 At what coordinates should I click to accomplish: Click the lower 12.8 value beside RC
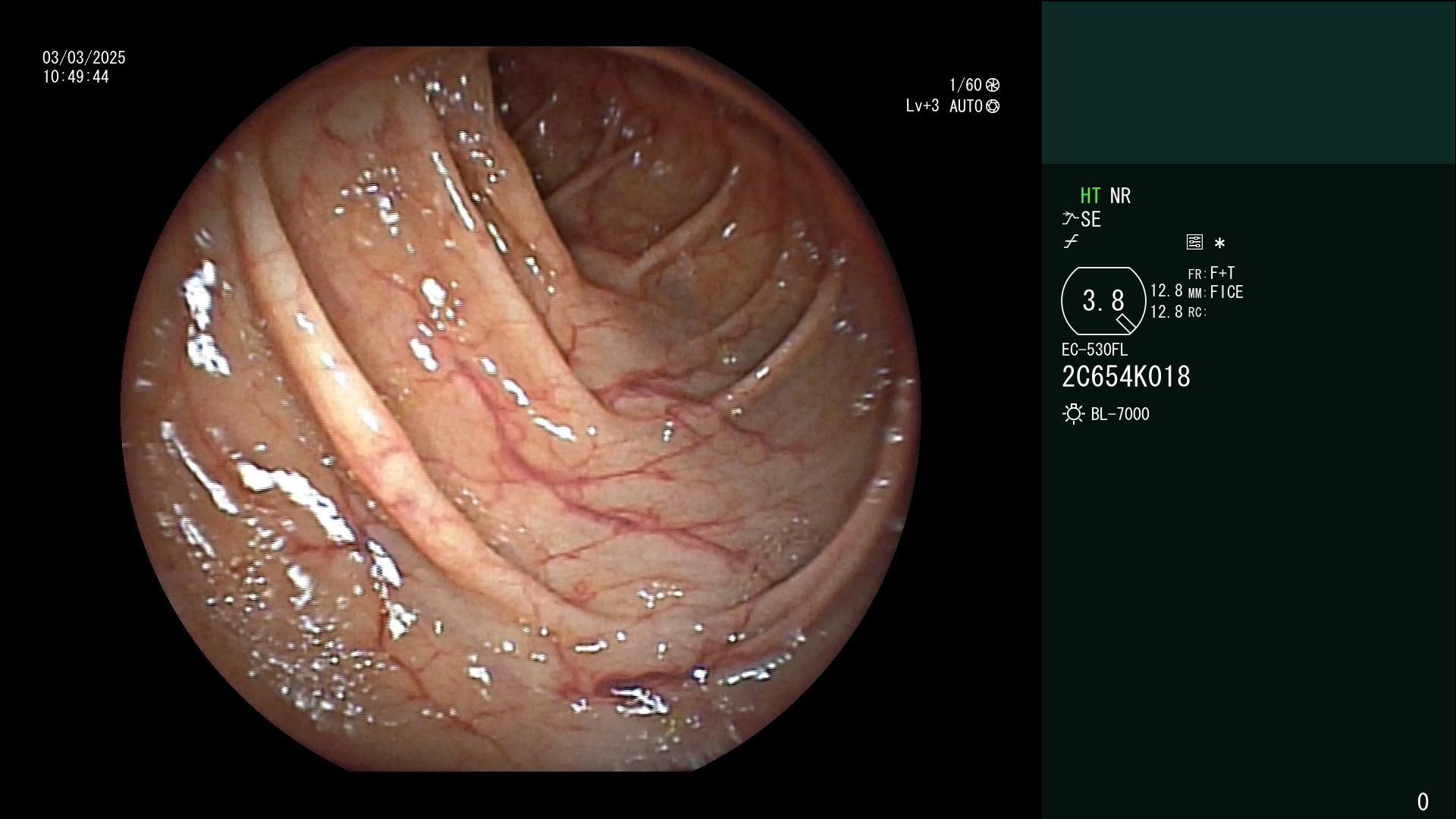coord(1166,312)
